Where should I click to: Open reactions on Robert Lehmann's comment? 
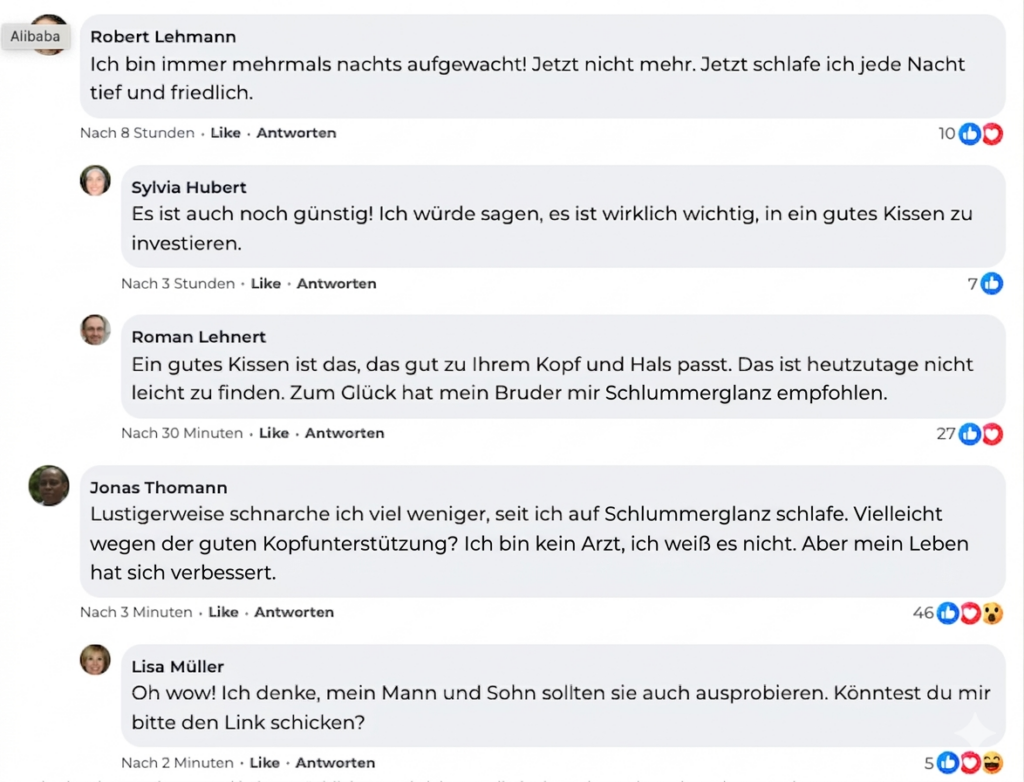[x=980, y=133]
